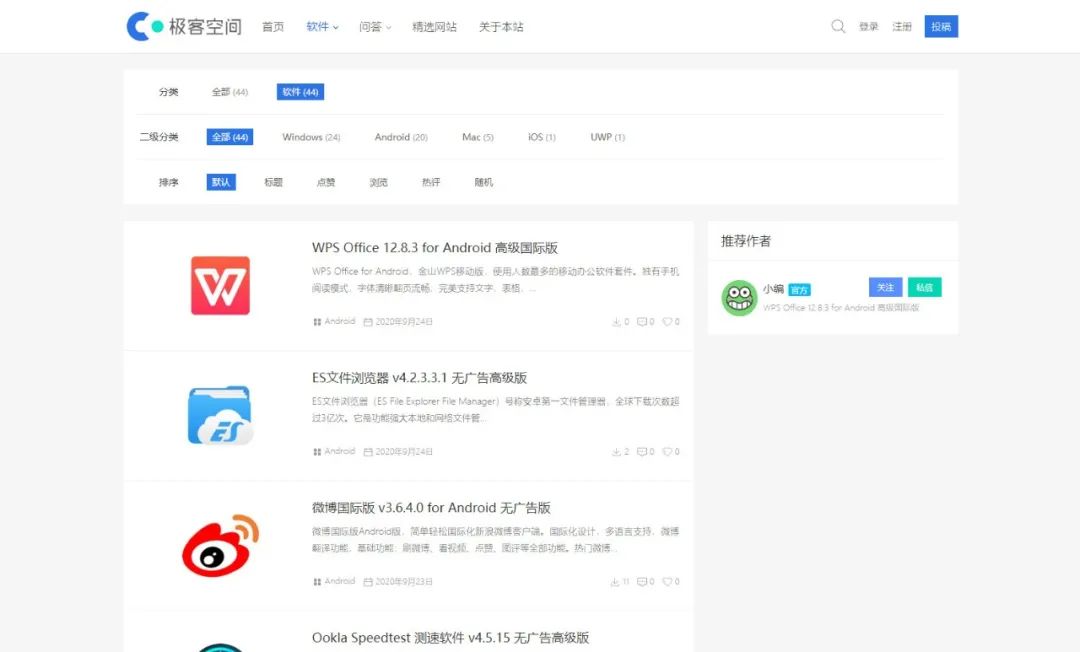This screenshot has height=652, width=1080.
Task: Filter by Windows (24) sub-category
Action: click(x=311, y=137)
